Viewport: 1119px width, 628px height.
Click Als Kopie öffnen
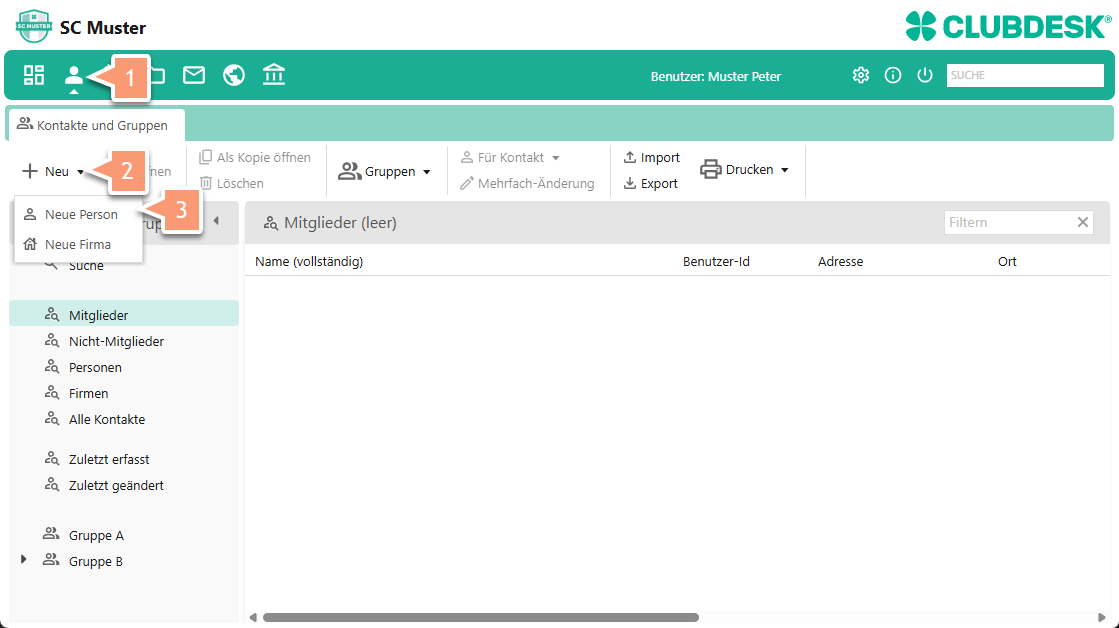(255, 157)
